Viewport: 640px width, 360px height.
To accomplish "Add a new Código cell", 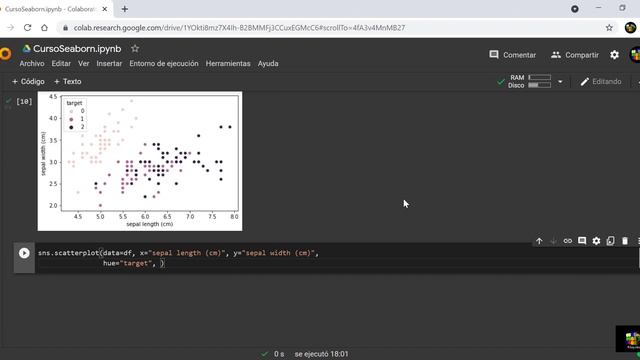I will (28, 82).
